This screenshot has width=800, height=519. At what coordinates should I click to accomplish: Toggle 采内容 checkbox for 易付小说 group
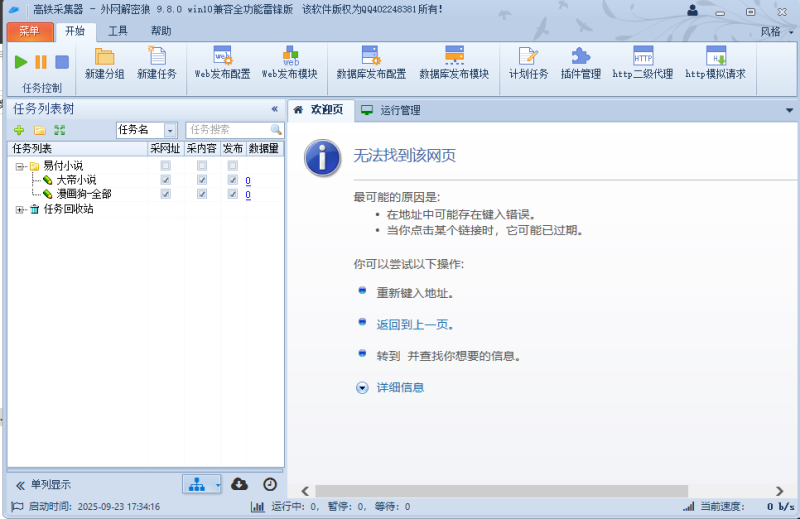(201, 165)
